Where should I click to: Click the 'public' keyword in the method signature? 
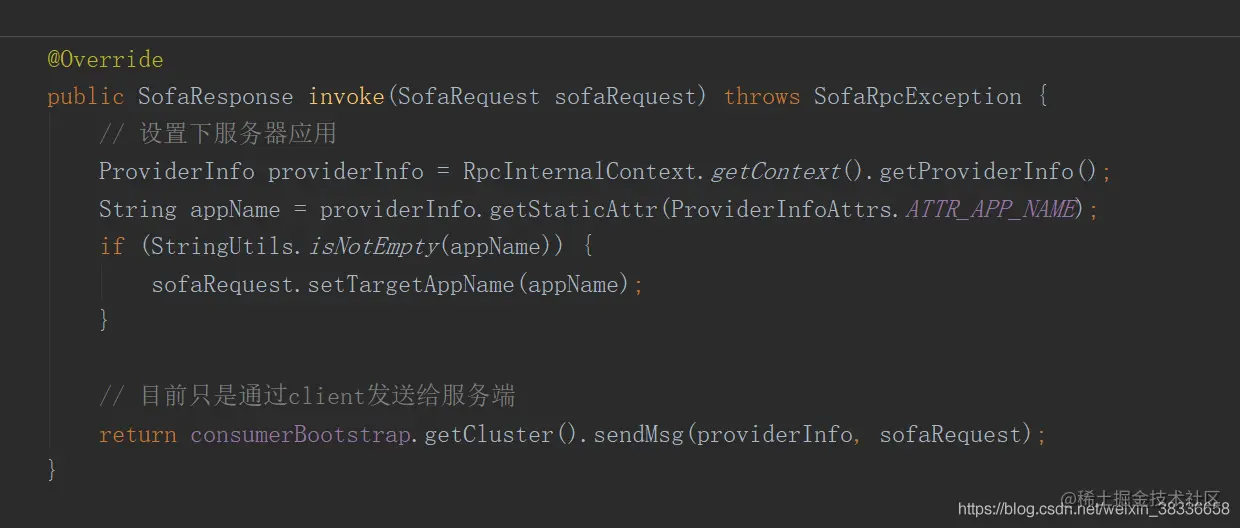(86, 97)
